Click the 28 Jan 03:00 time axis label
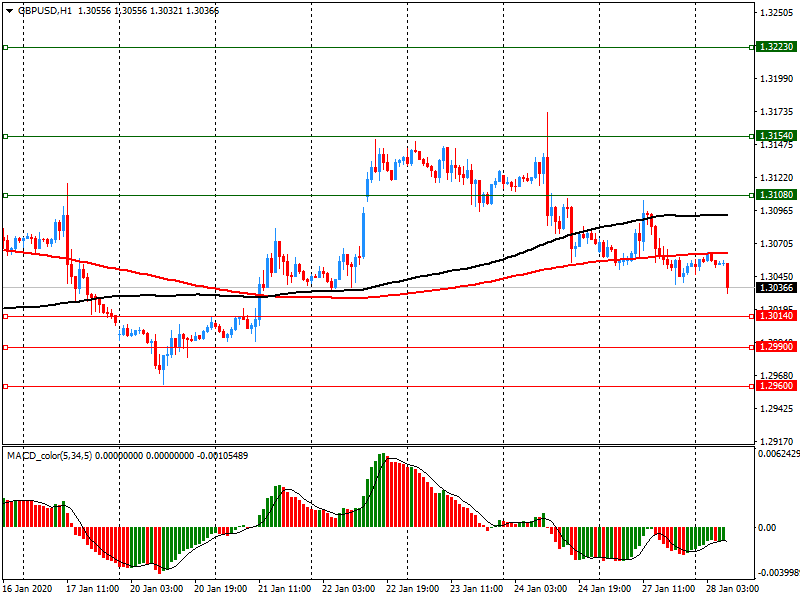Image resolution: width=800 pixels, height=600 pixels. pyautogui.click(x=732, y=588)
